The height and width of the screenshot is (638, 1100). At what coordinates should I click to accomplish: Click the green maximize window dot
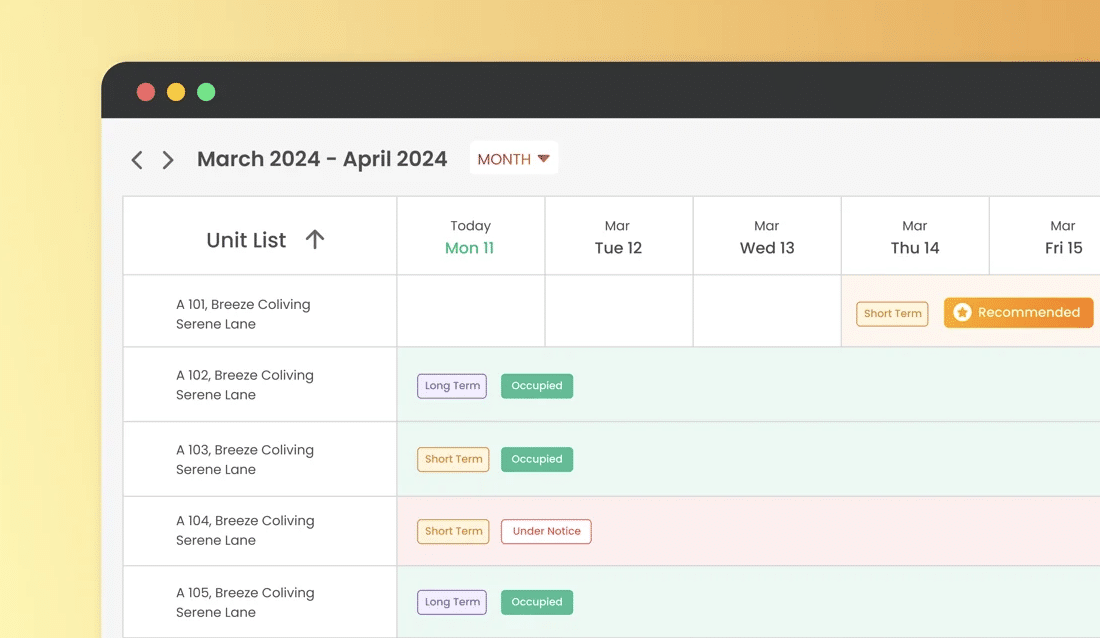click(206, 92)
